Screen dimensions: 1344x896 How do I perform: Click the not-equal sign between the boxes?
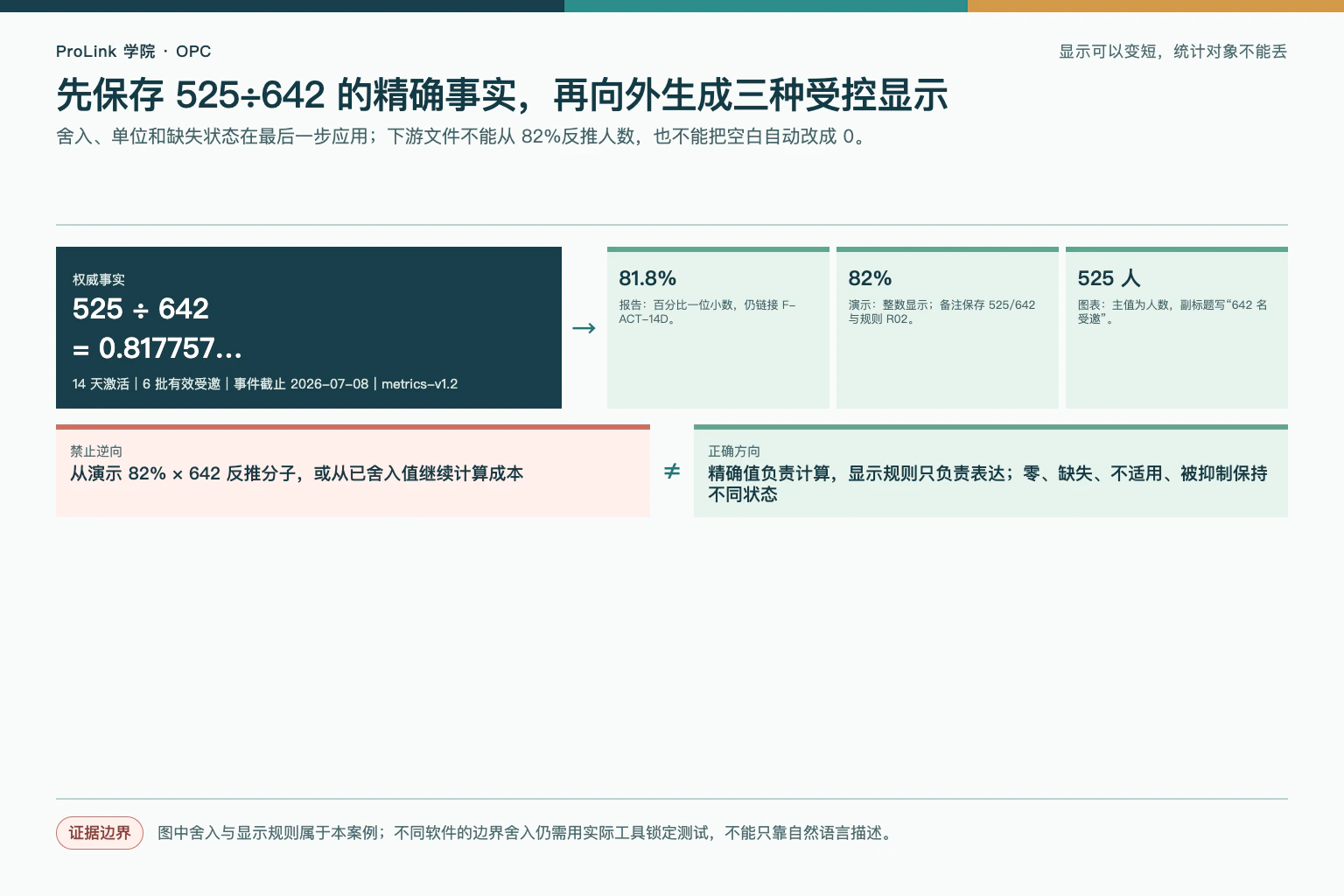coord(672,472)
